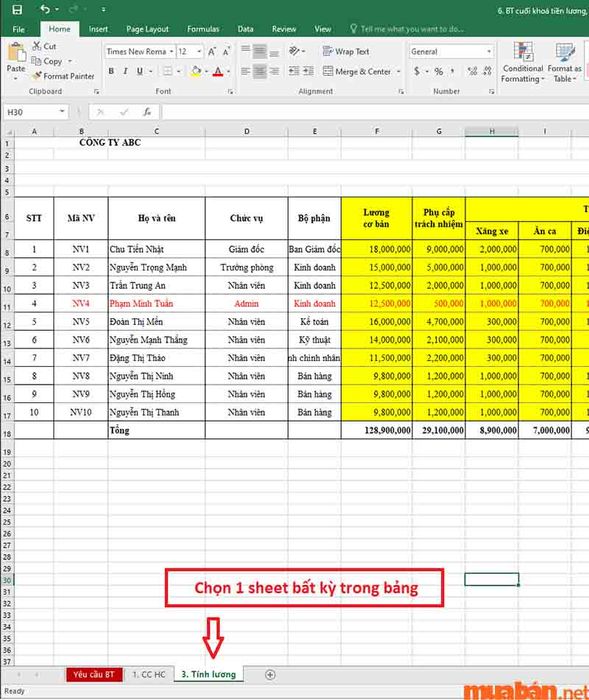This screenshot has width=589, height=700.
Task: Open Conditional Formatting menu
Action: click(523, 62)
